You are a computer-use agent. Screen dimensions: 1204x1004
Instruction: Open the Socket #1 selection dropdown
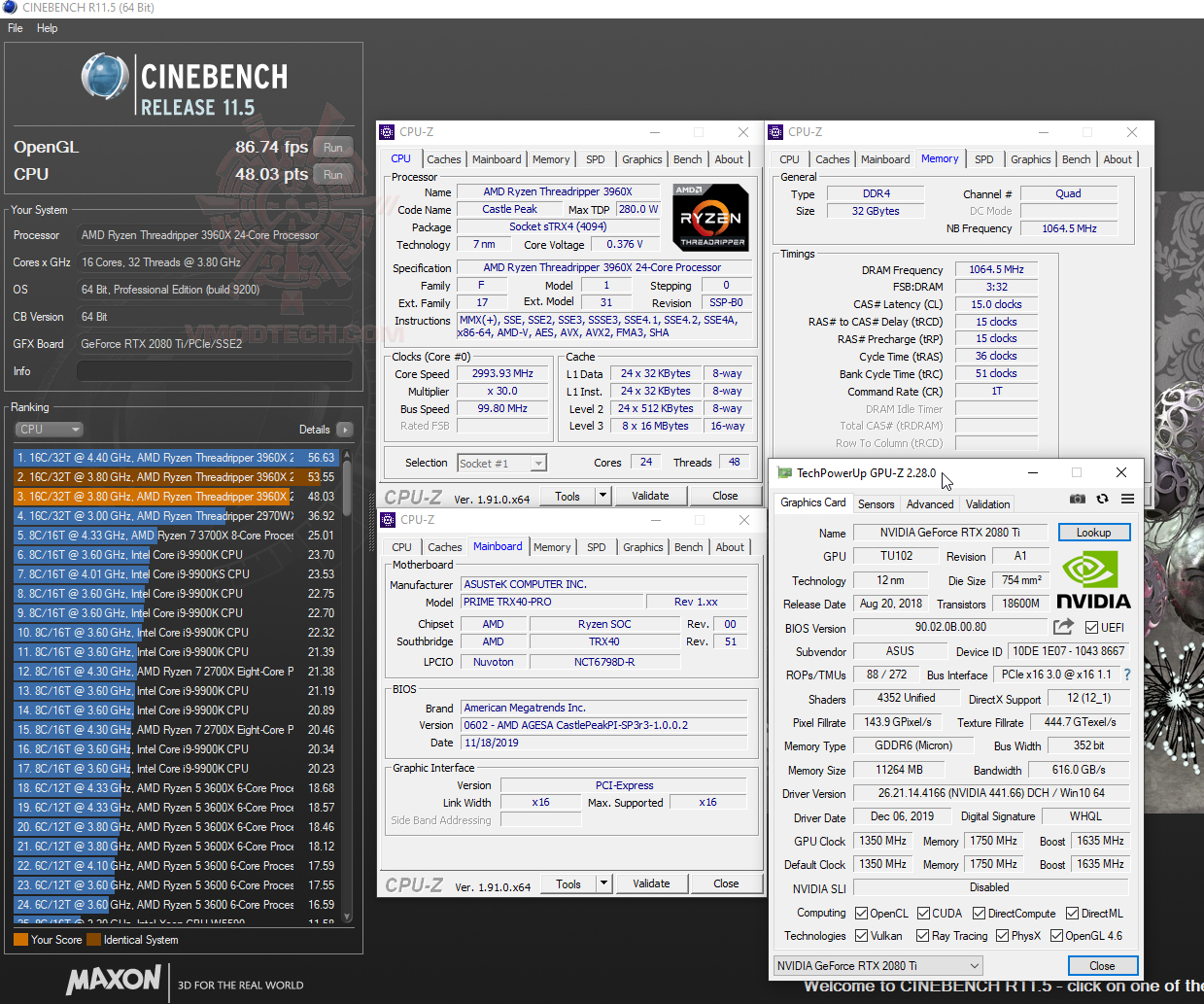pyautogui.click(x=502, y=464)
